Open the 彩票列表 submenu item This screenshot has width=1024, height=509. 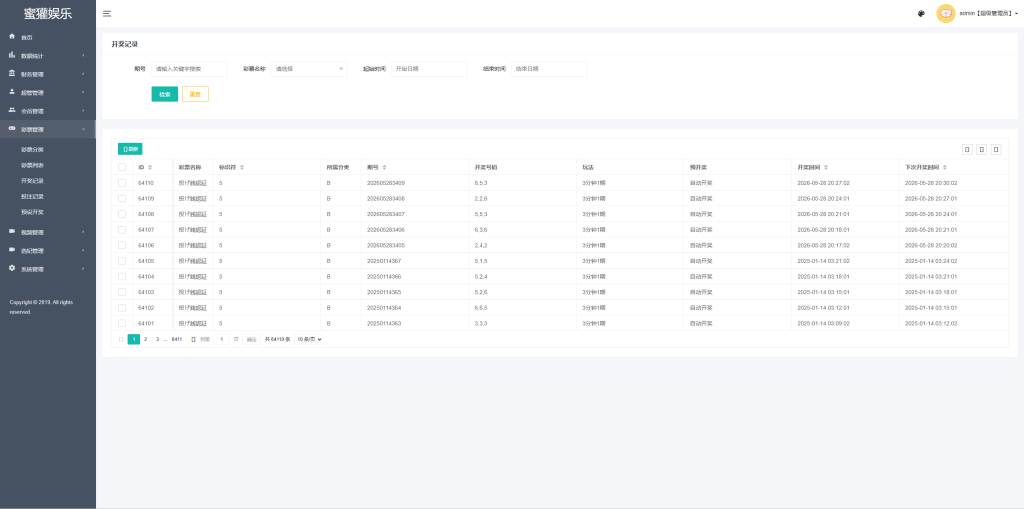[32, 165]
